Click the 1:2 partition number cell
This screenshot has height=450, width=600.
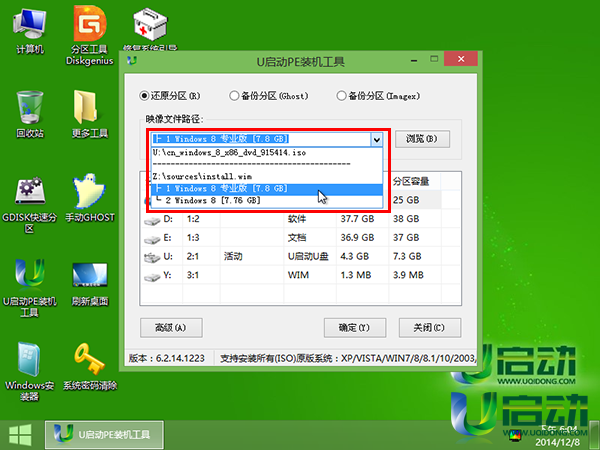201,219
